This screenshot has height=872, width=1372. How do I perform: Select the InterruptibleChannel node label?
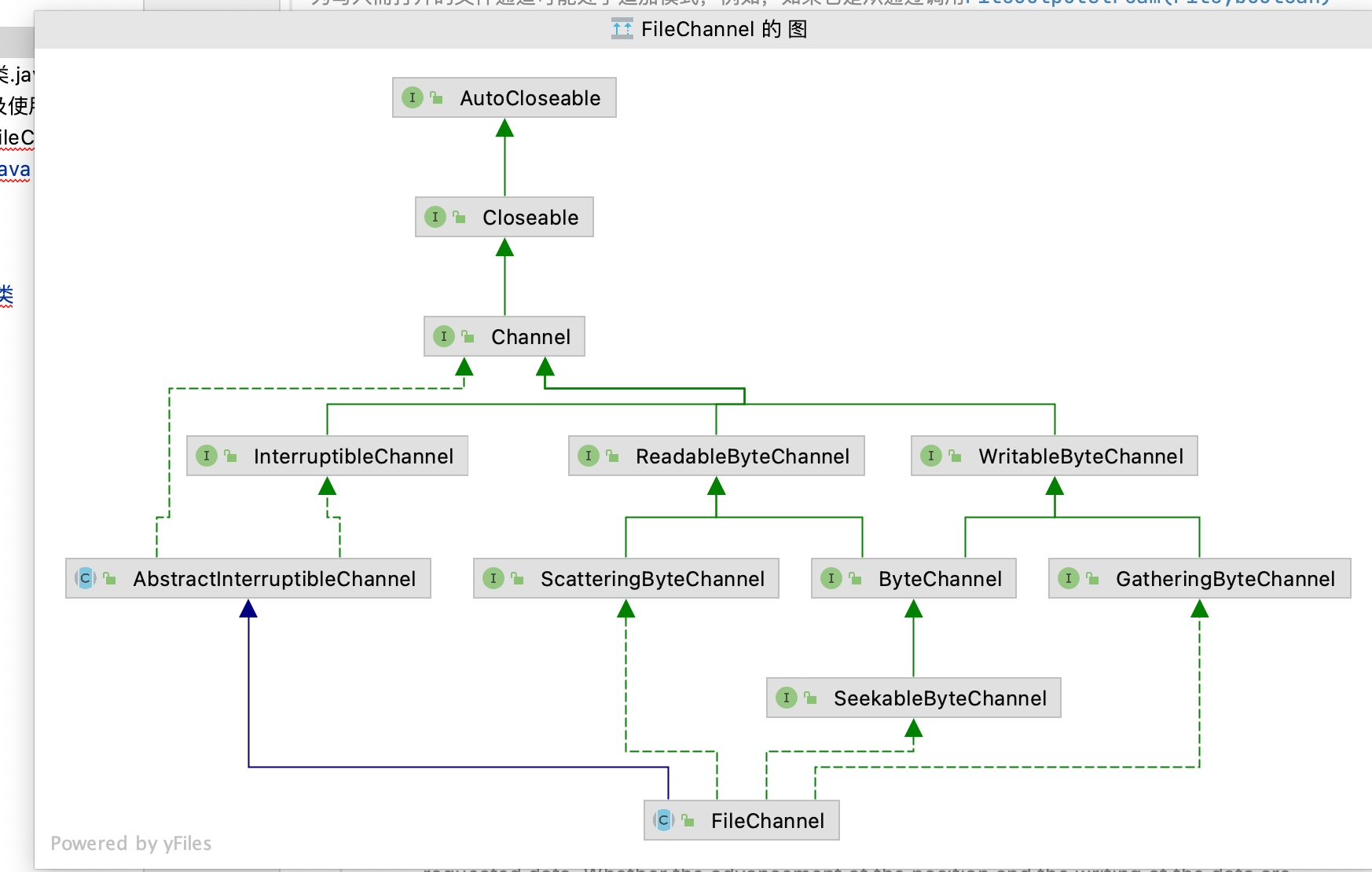coord(354,456)
